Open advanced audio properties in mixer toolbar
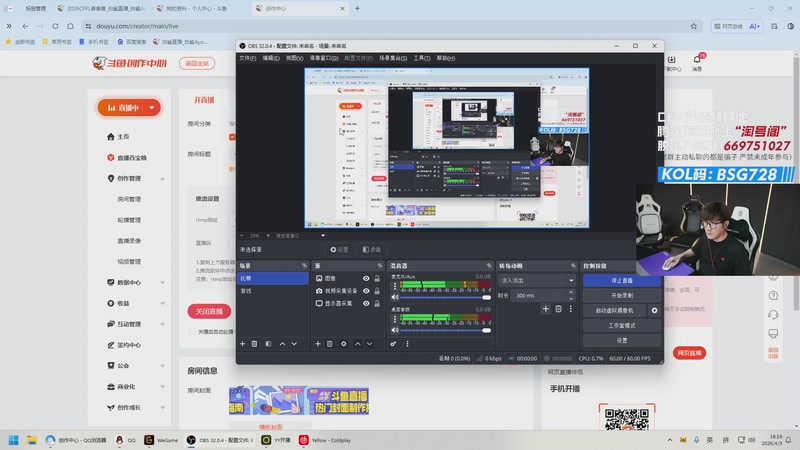This screenshot has height=450, width=800. [393, 344]
